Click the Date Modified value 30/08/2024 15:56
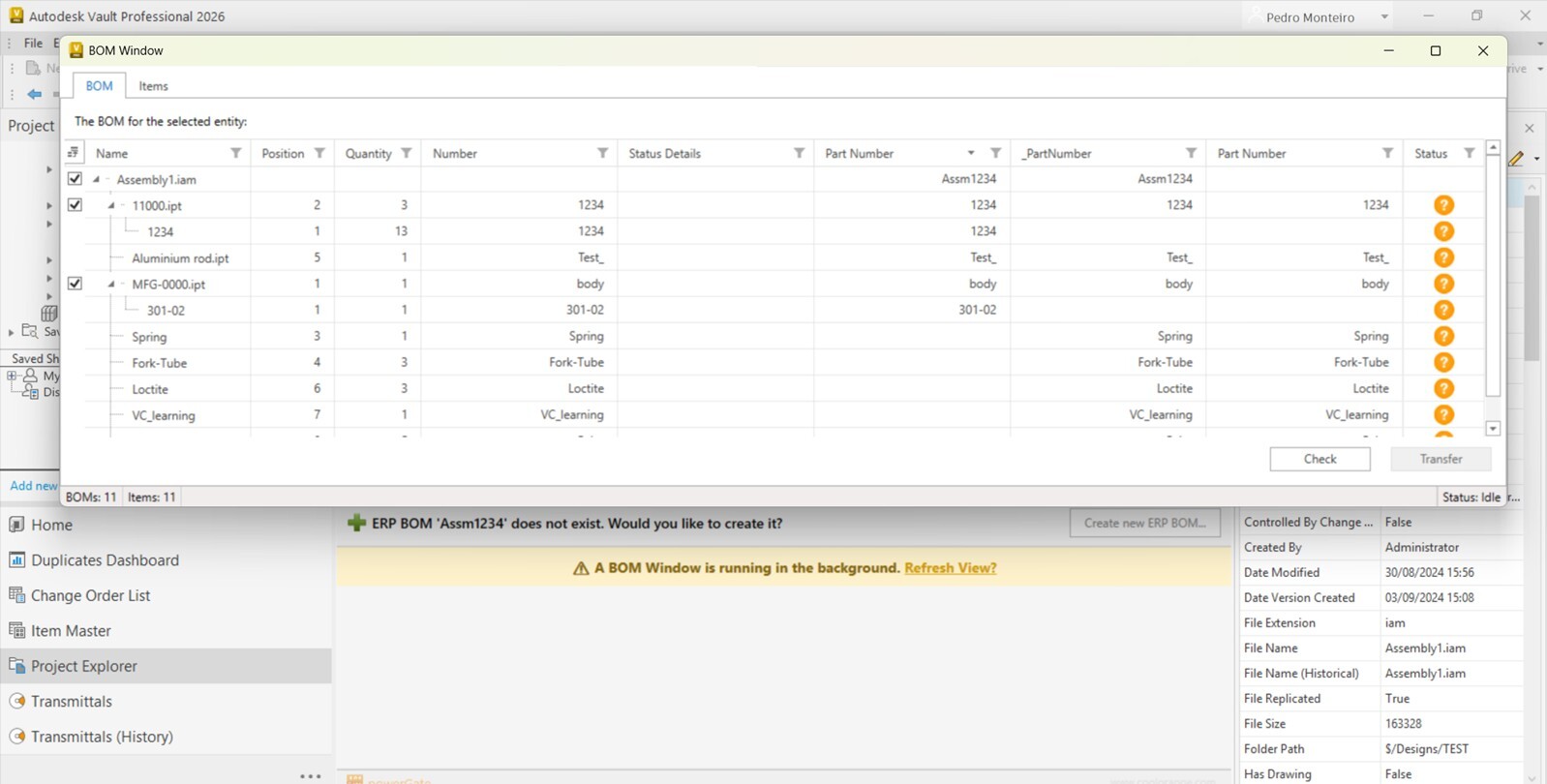The height and width of the screenshot is (784, 1547). (1429, 572)
